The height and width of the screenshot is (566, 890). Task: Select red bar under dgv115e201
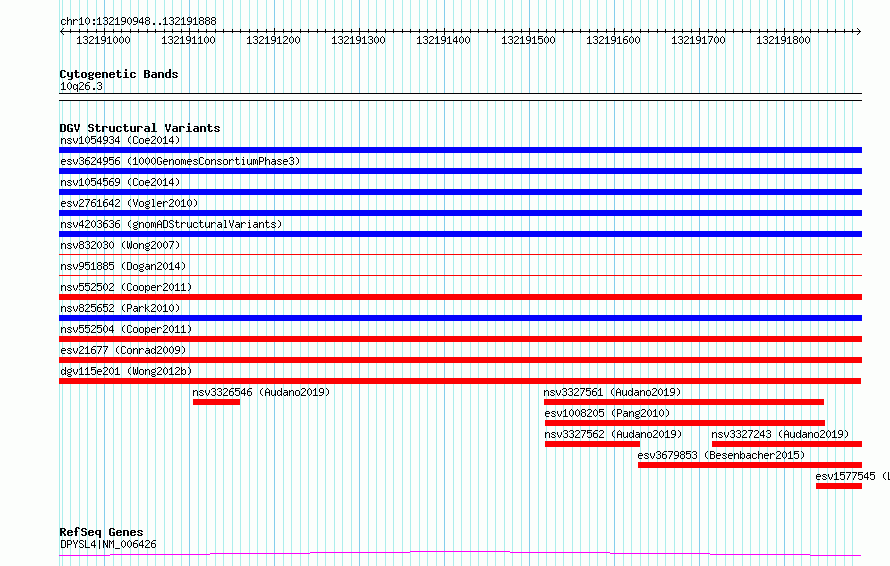click(x=460, y=381)
